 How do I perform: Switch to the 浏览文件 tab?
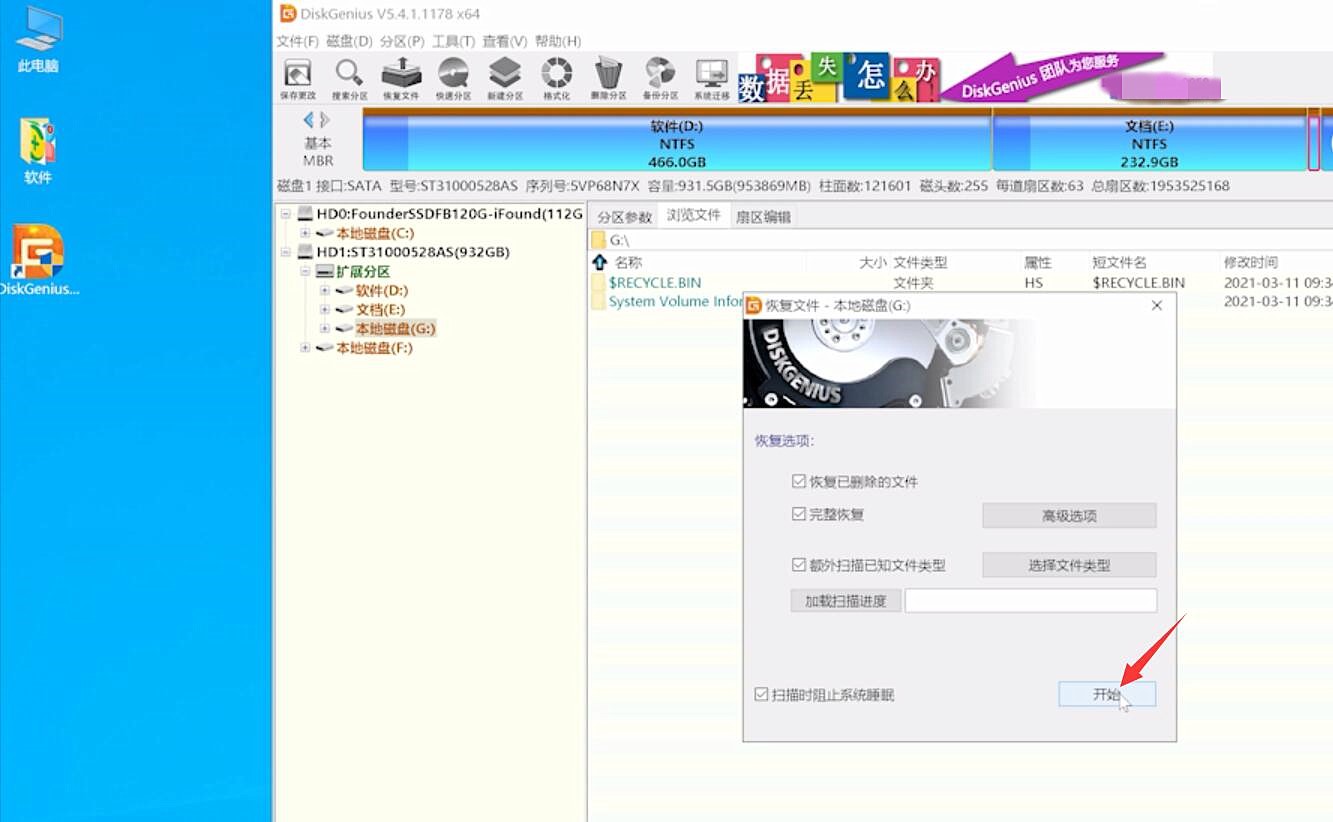click(694, 215)
